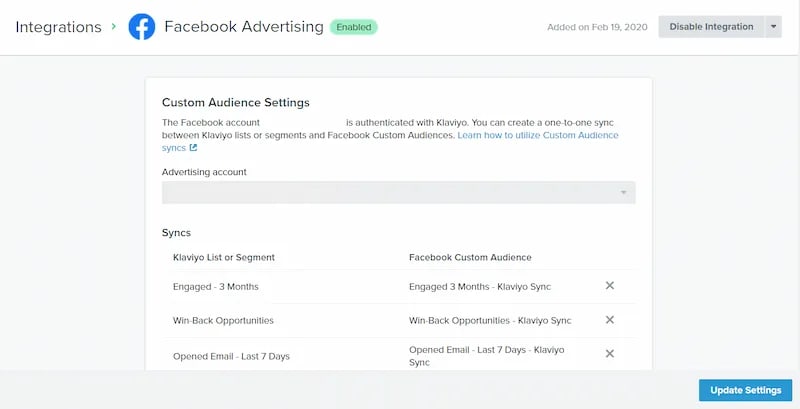Click Win-Back Opportunities - Klaviyo Sync audience
Image resolution: width=800 pixels, height=409 pixels.
pos(490,320)
